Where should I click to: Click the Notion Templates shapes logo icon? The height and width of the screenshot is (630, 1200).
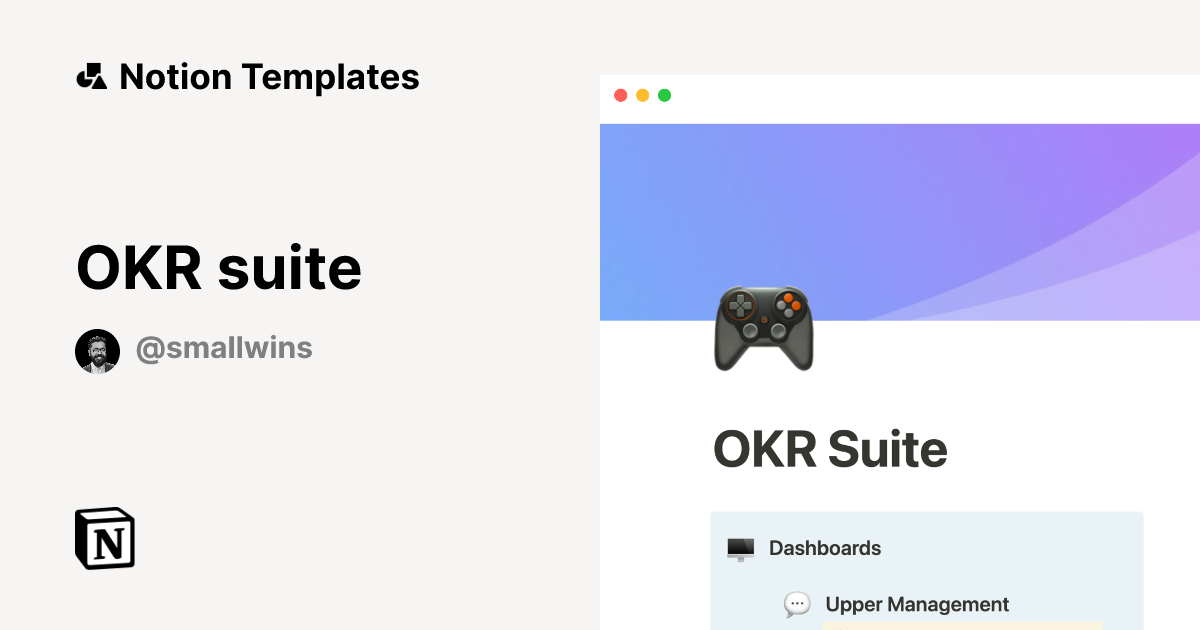(91, 77)
